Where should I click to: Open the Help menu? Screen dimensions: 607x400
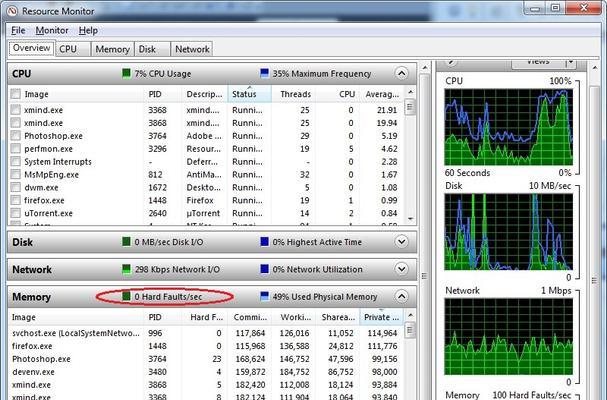88,31
